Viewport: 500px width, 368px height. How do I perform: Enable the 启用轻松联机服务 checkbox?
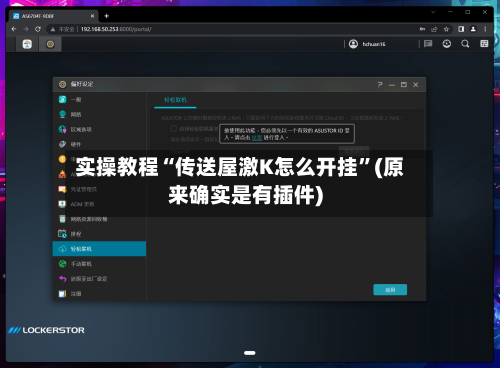(173, 128)
